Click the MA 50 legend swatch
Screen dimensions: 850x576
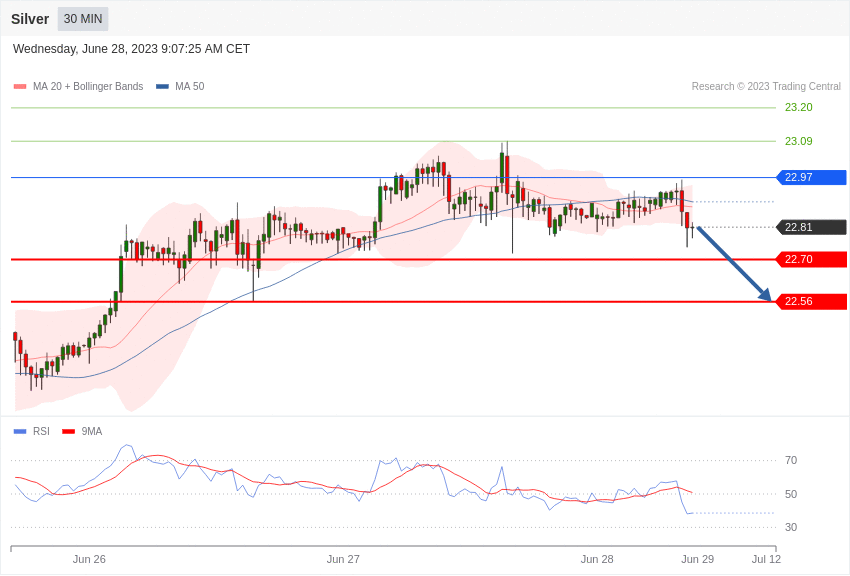click(162, 86)
